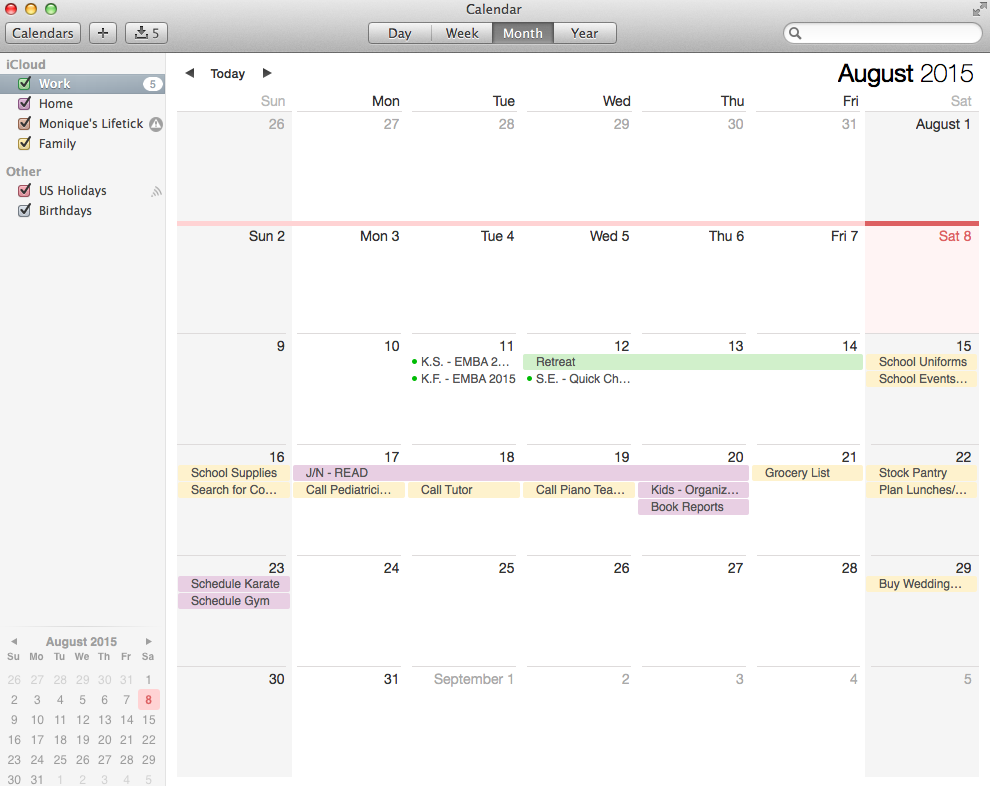Screen dimensions: 990x786
Task: Switch to the Year view tab
Action: (584, 33)
